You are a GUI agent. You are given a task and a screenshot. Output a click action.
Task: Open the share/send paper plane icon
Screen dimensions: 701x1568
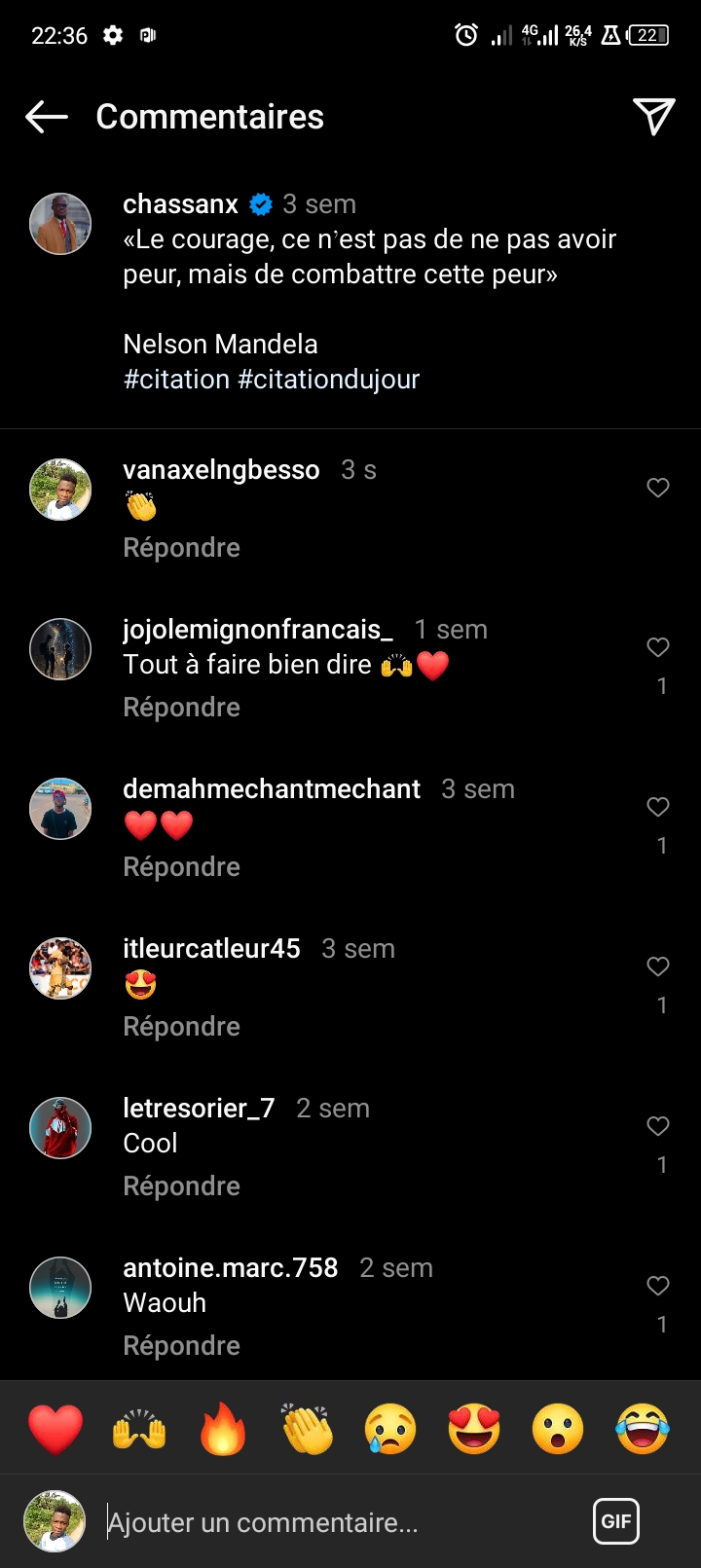click(653, 117)
